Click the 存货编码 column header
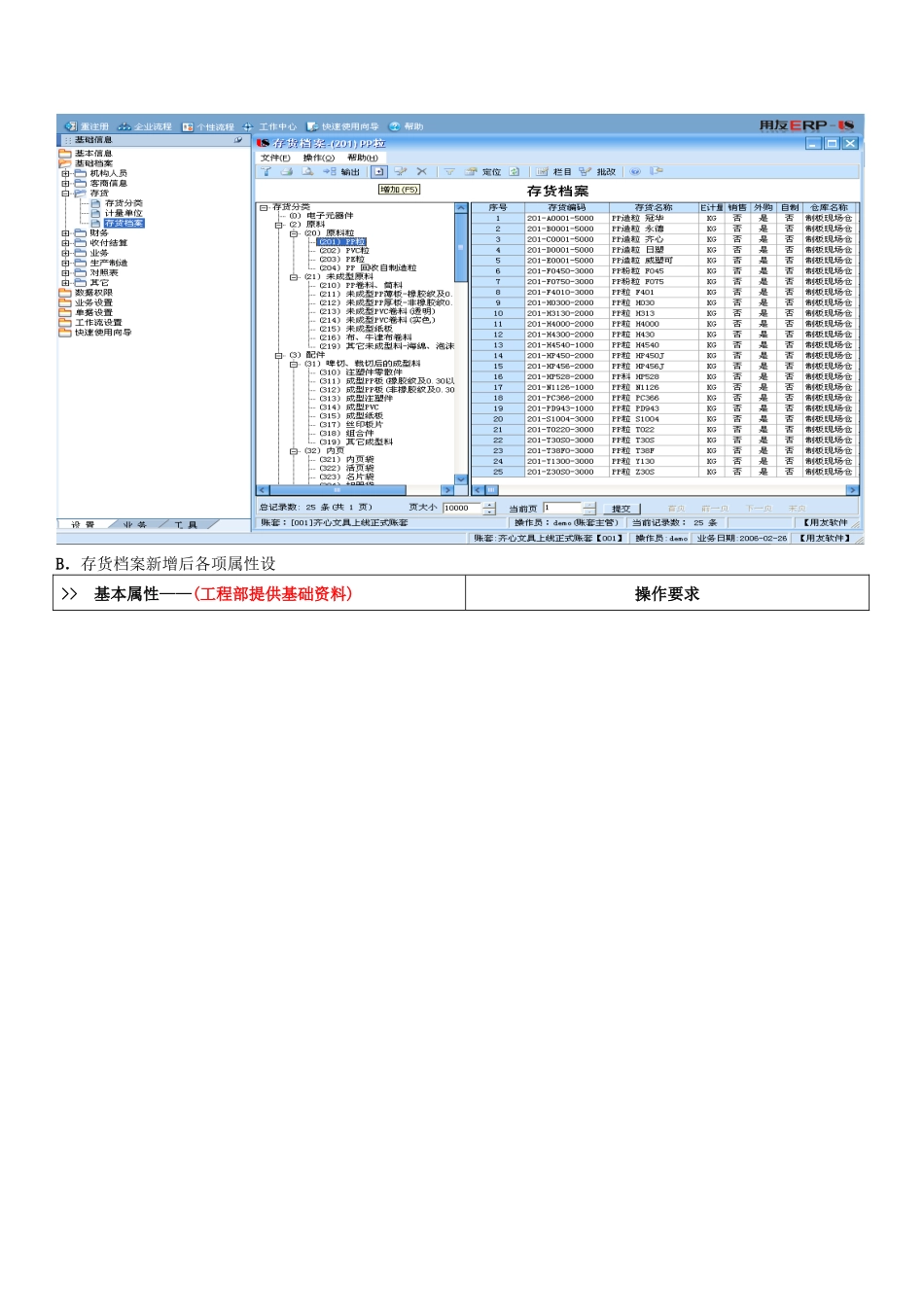 [567, 207]
